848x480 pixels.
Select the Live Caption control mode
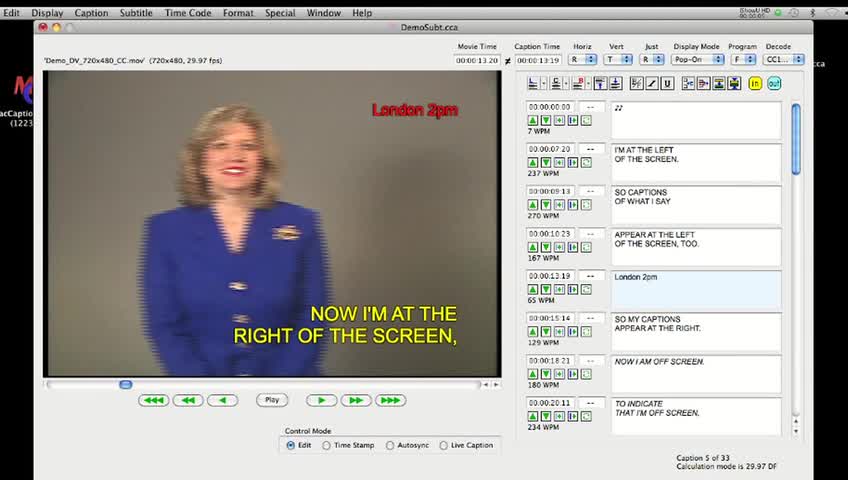tap(443, 445)
